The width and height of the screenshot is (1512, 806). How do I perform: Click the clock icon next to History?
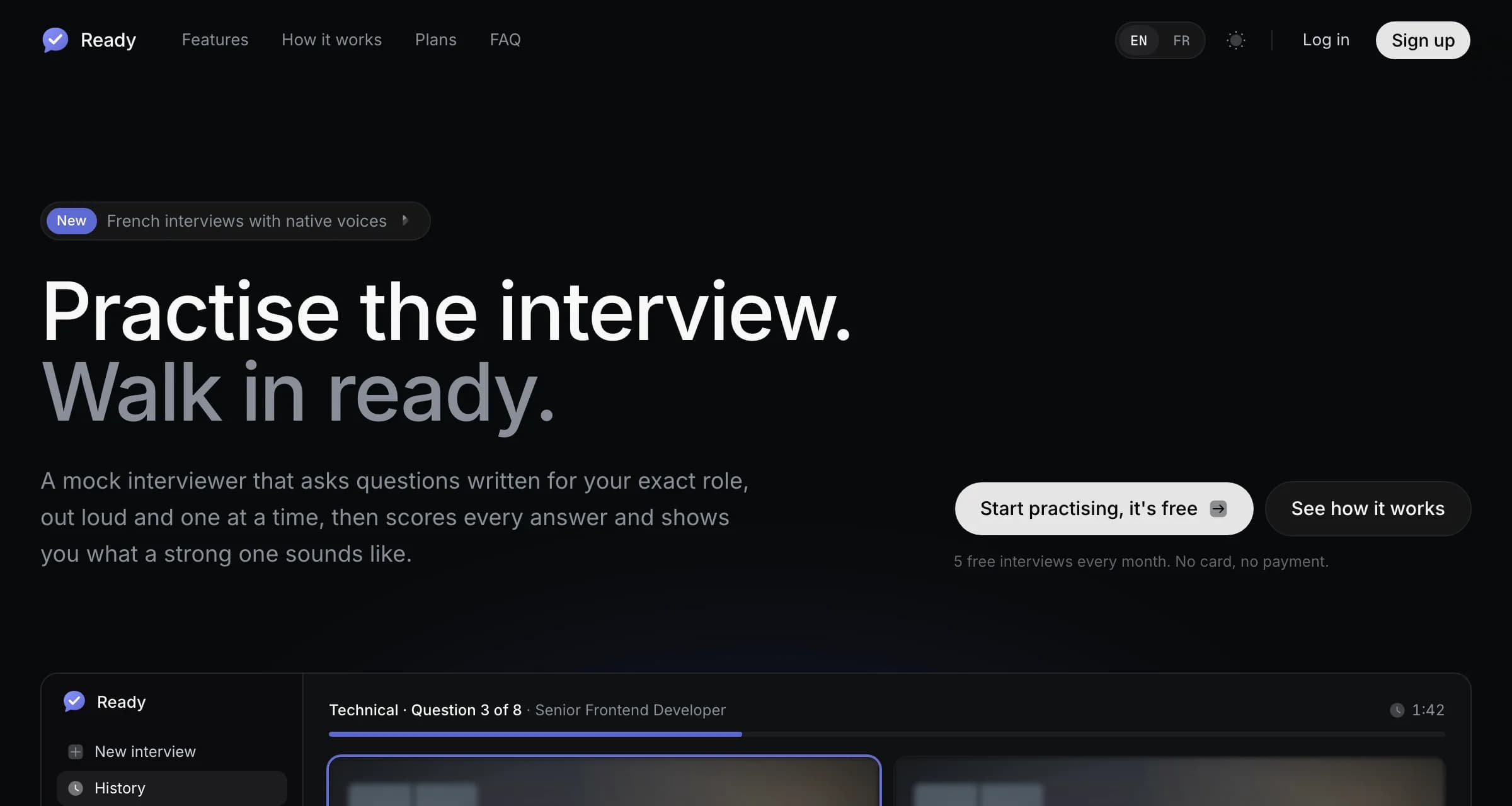tap(76, 788)
